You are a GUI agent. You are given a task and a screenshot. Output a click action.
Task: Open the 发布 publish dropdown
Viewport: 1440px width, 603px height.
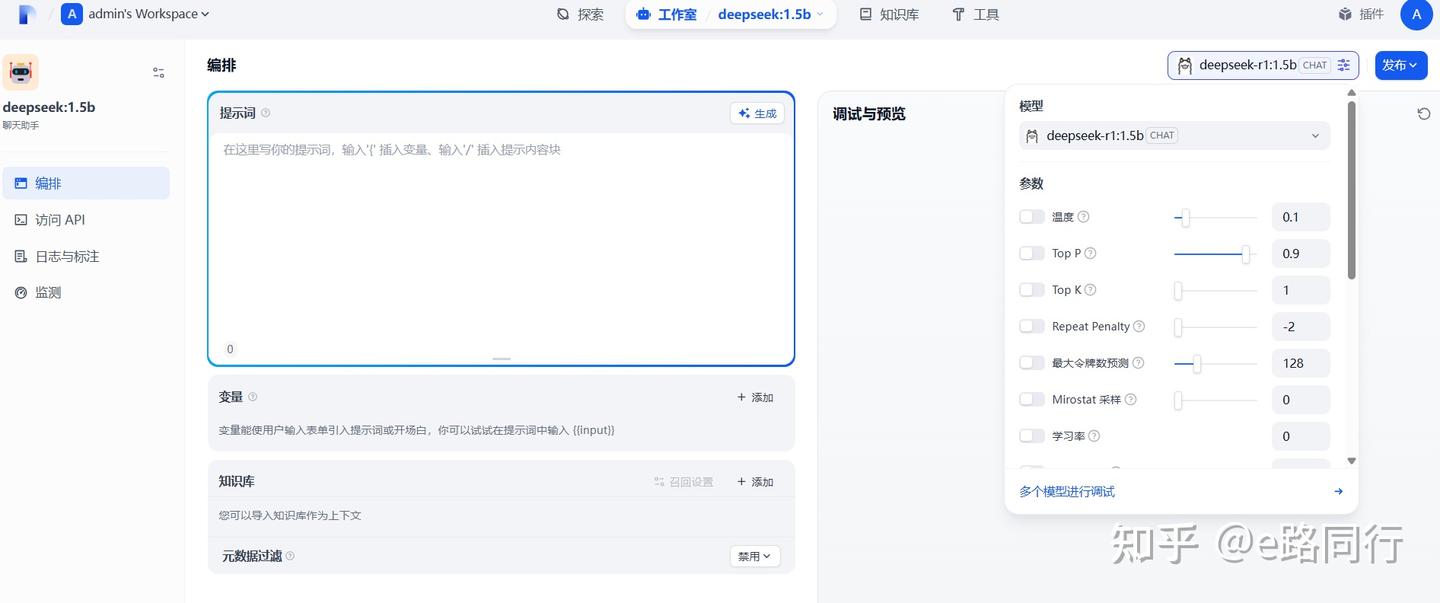click(x=1401, y=65)
